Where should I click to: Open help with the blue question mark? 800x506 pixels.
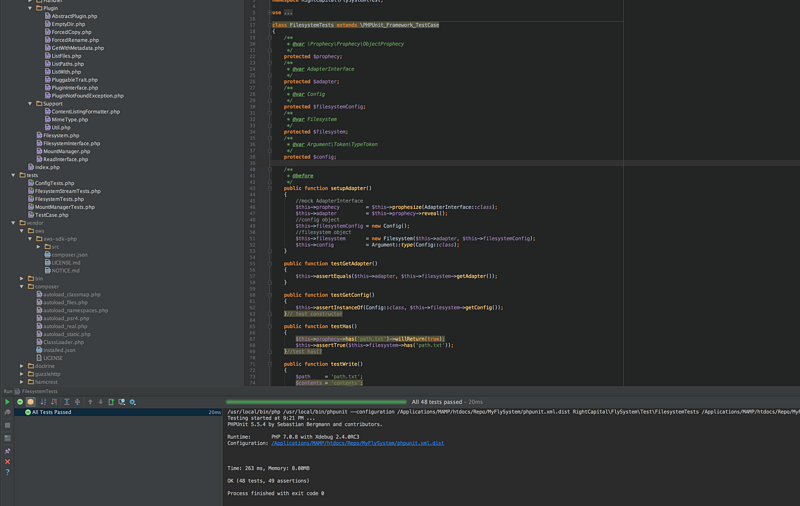click(x=7, y=472)
